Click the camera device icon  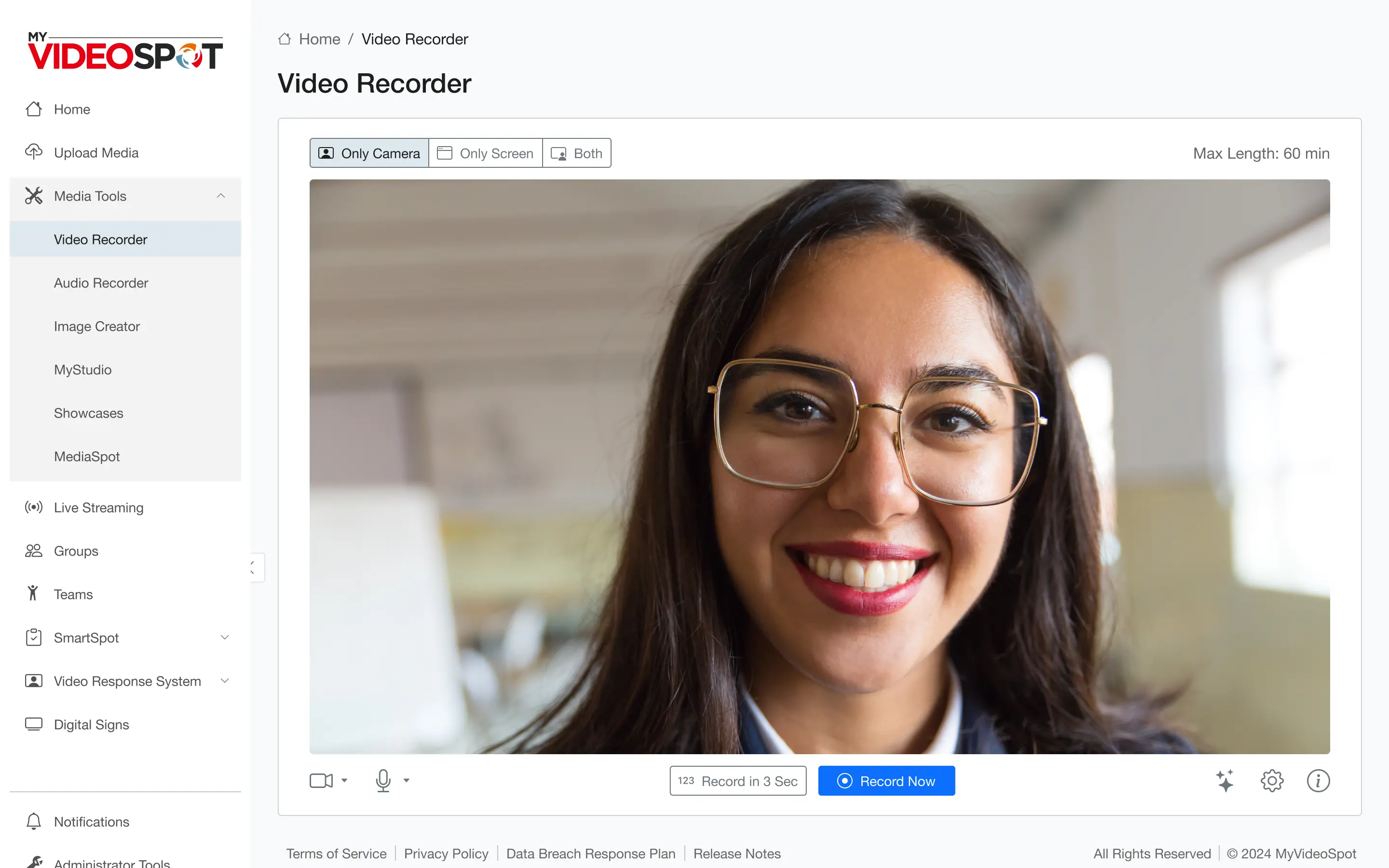pyautogui.click(x=321, y=780)
